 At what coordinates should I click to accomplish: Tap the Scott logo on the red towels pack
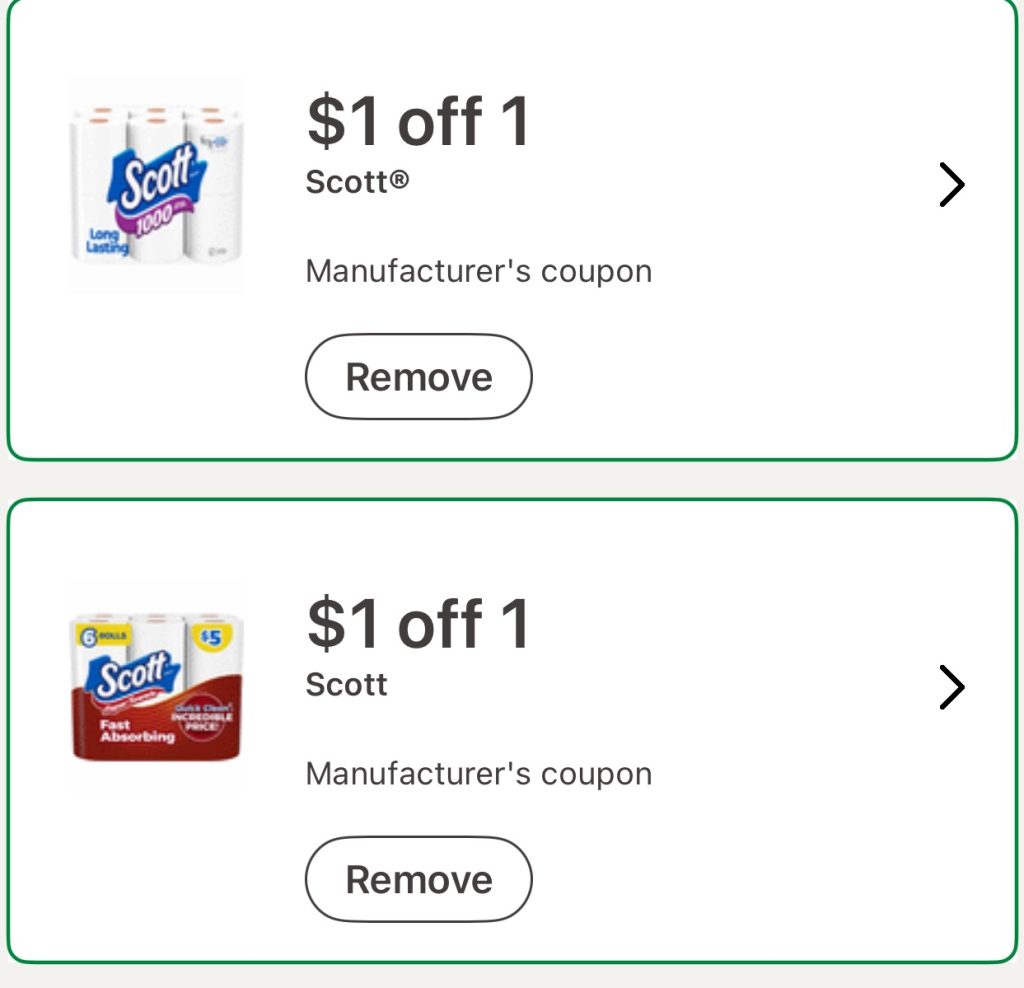[x=132, y=678]
